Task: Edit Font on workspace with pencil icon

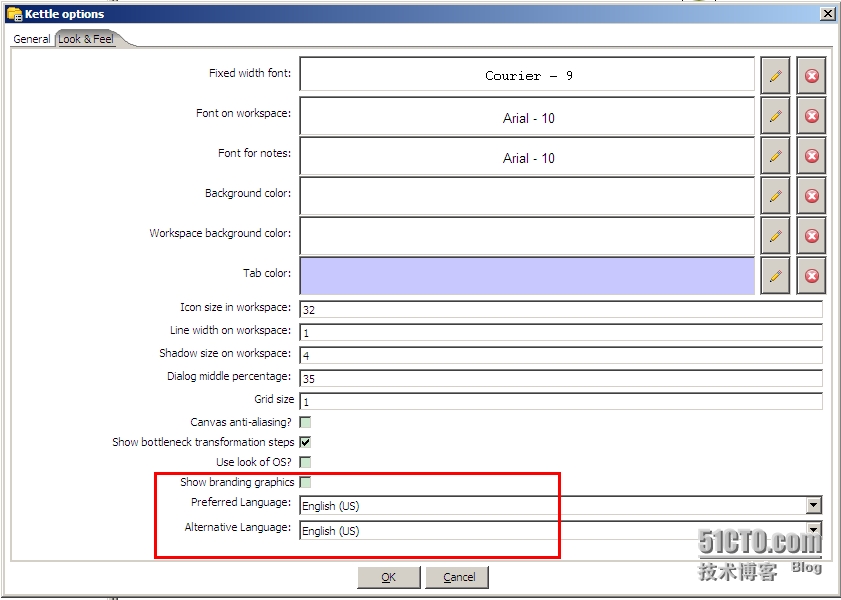Action: click(x=775, y=116)
